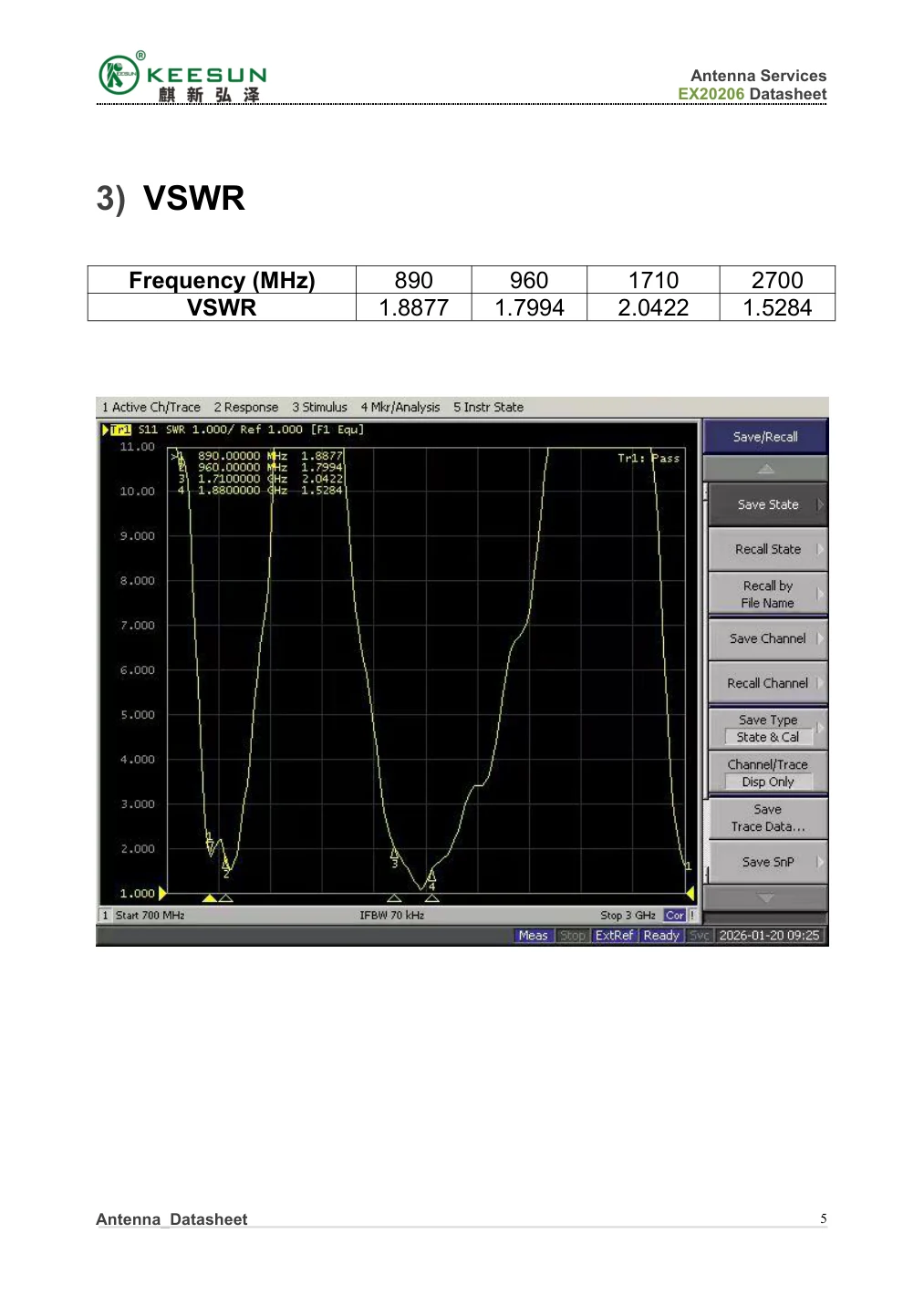Expand Save Channel submenu arrow
The image size is (924, 1306).
(820, 638)
